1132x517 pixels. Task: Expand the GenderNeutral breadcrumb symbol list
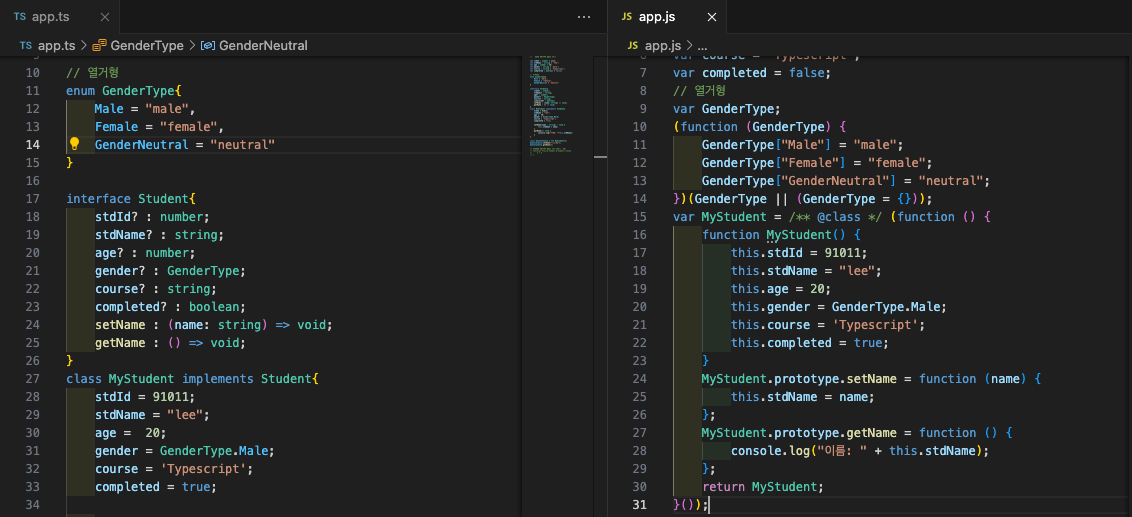pos(263,46)
